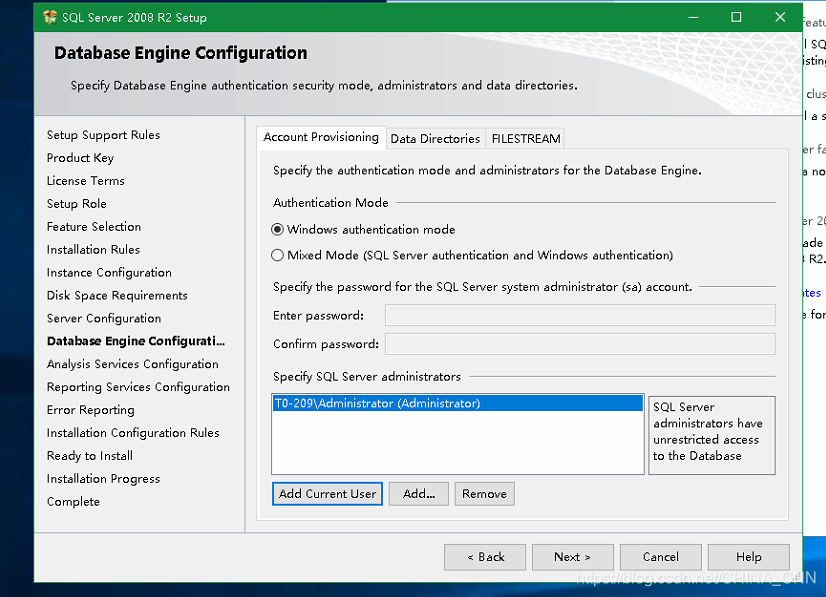
Task: Cancel the SQL Server setup
Action: coord(661,557)
